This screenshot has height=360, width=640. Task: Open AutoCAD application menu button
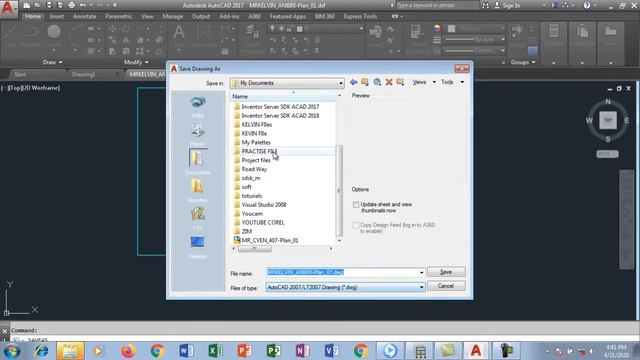click(x=8, y=8)
